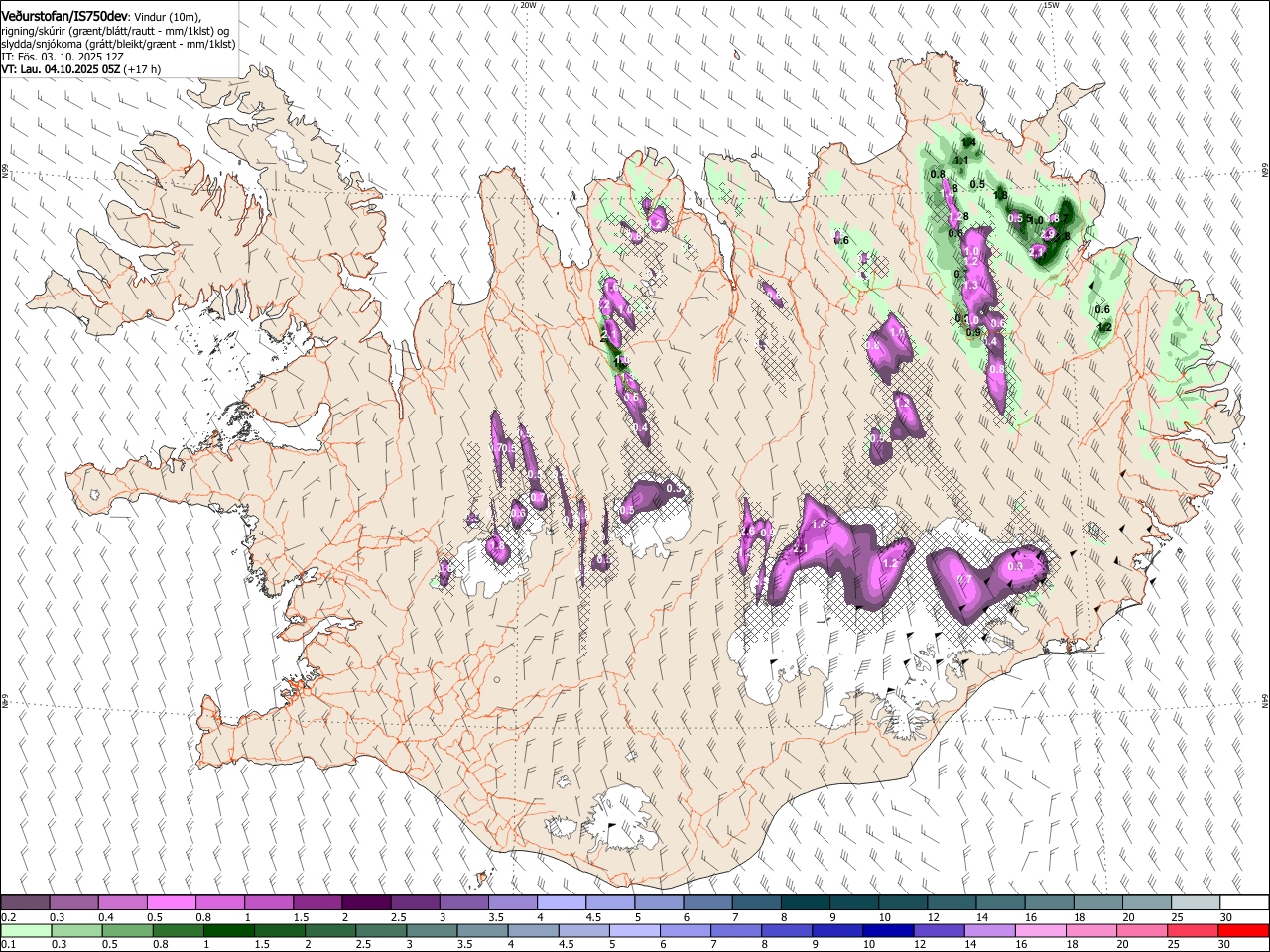
Task: Click the 'Veðurstofan/IS750dev' title text
Action: 64,16
